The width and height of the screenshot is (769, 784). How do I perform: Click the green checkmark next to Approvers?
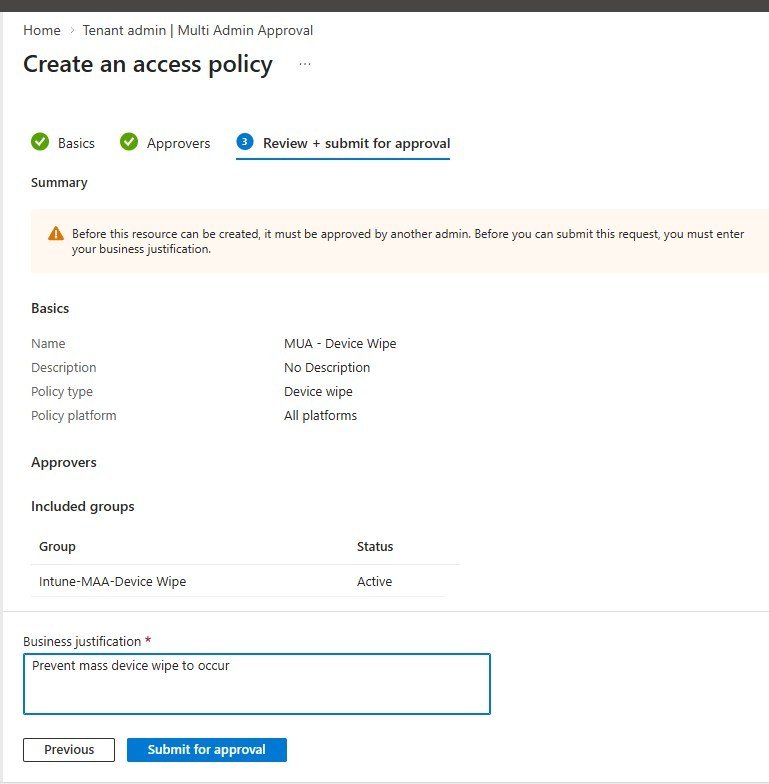click(x=129, y=142)
